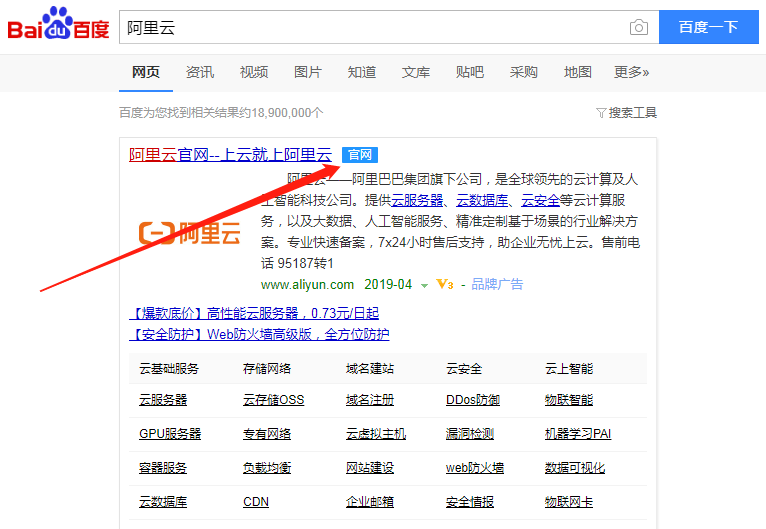766x529 pixels.
Task: Click the search input field containing 阿里云
Action: point(370,27)
